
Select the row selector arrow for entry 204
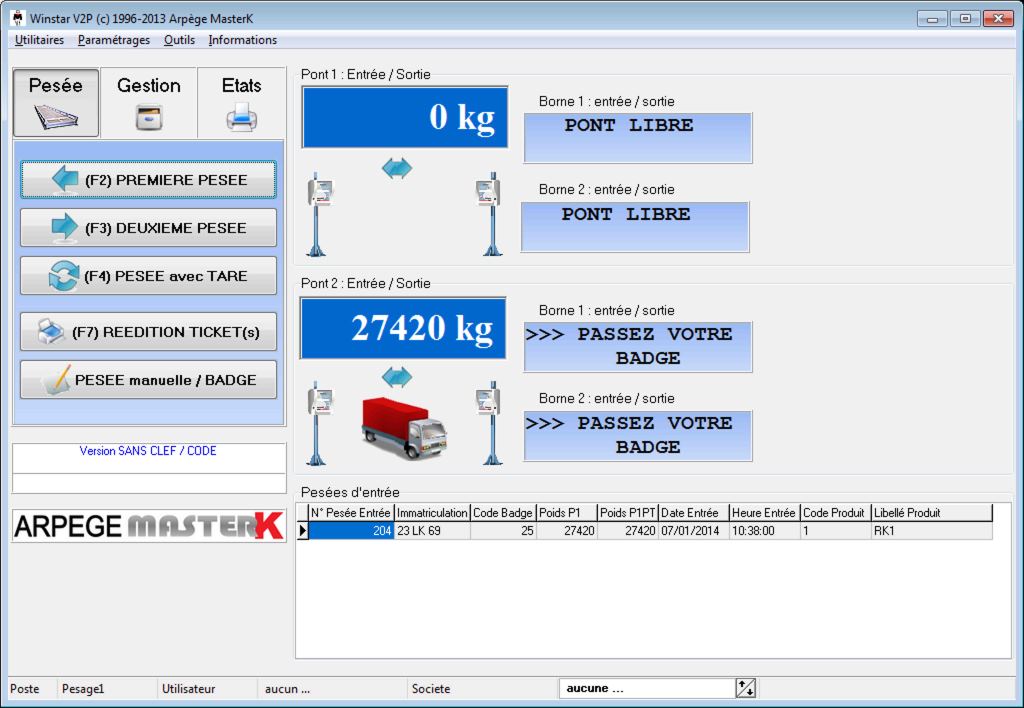[303, 531]
